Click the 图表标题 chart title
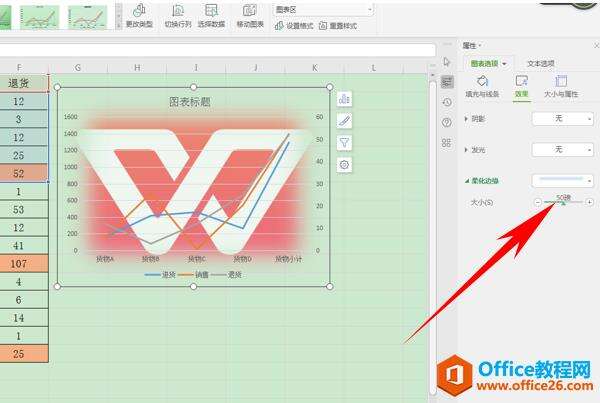 pyautogui.click(x=190, y=102)
